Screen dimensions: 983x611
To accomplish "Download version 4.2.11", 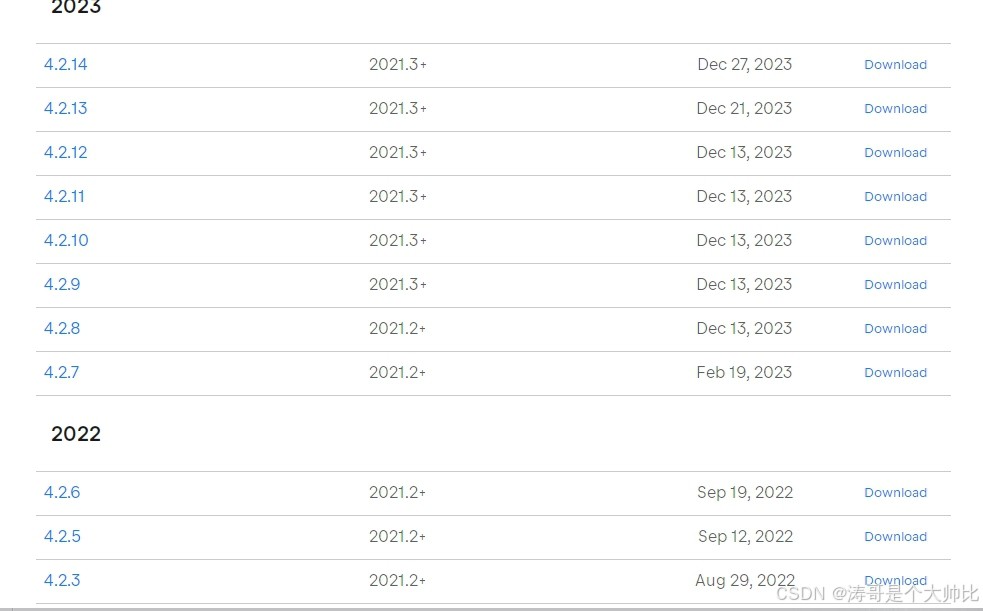I will pyautogui.click(x=895, y=196).
